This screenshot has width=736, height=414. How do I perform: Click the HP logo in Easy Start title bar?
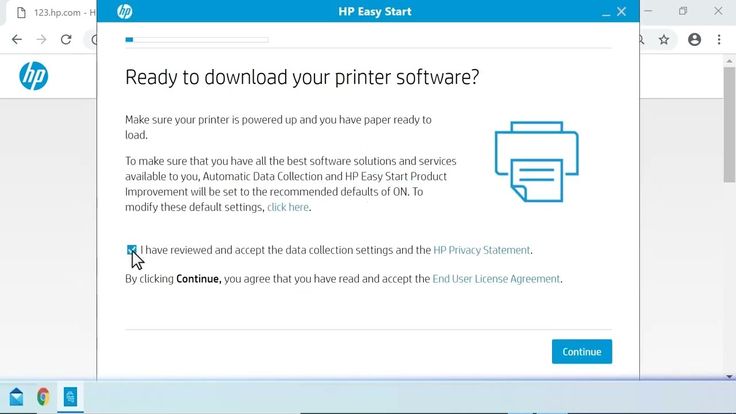click(124, 11)
